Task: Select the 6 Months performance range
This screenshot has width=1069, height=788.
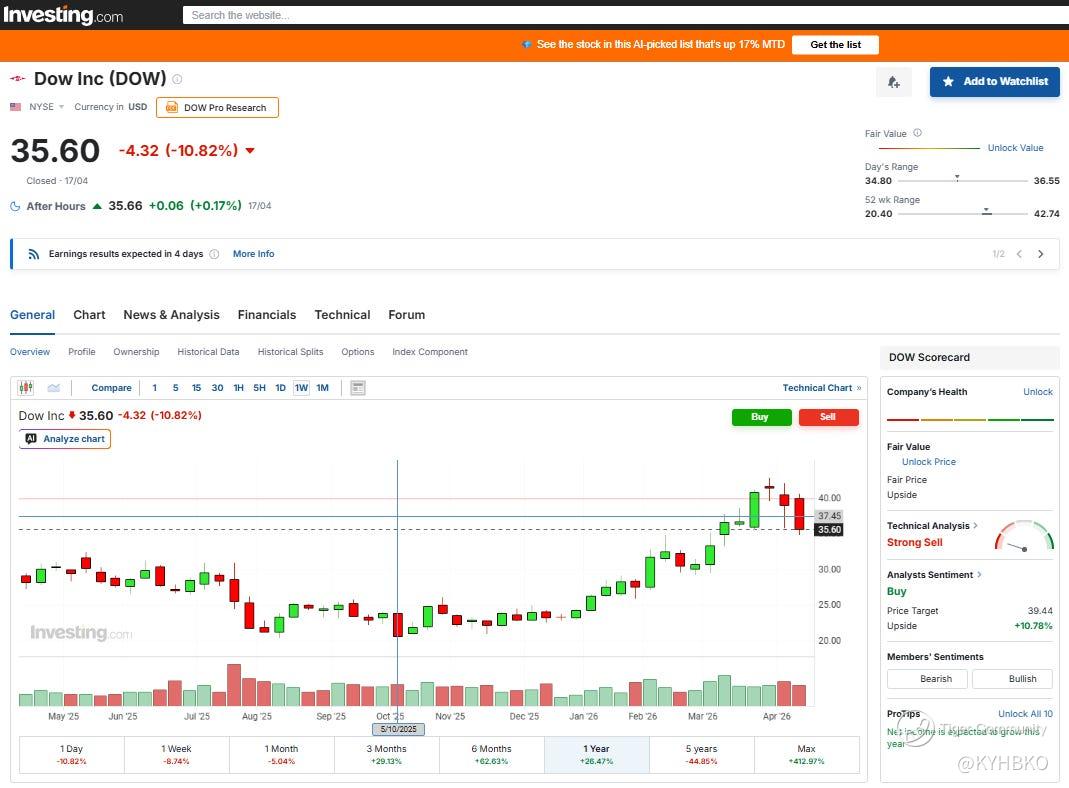Action: click(x=492, y=755)
